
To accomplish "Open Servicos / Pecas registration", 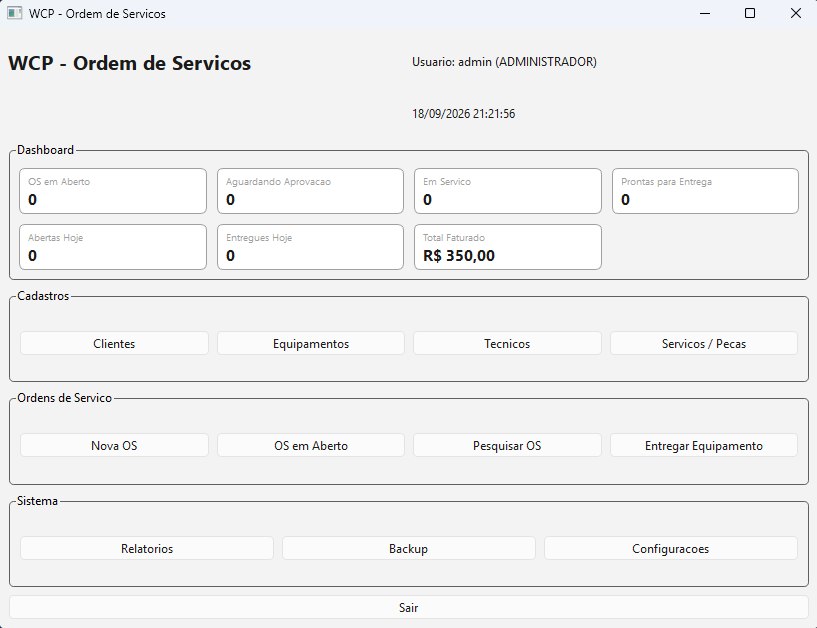I will point(704,343).
